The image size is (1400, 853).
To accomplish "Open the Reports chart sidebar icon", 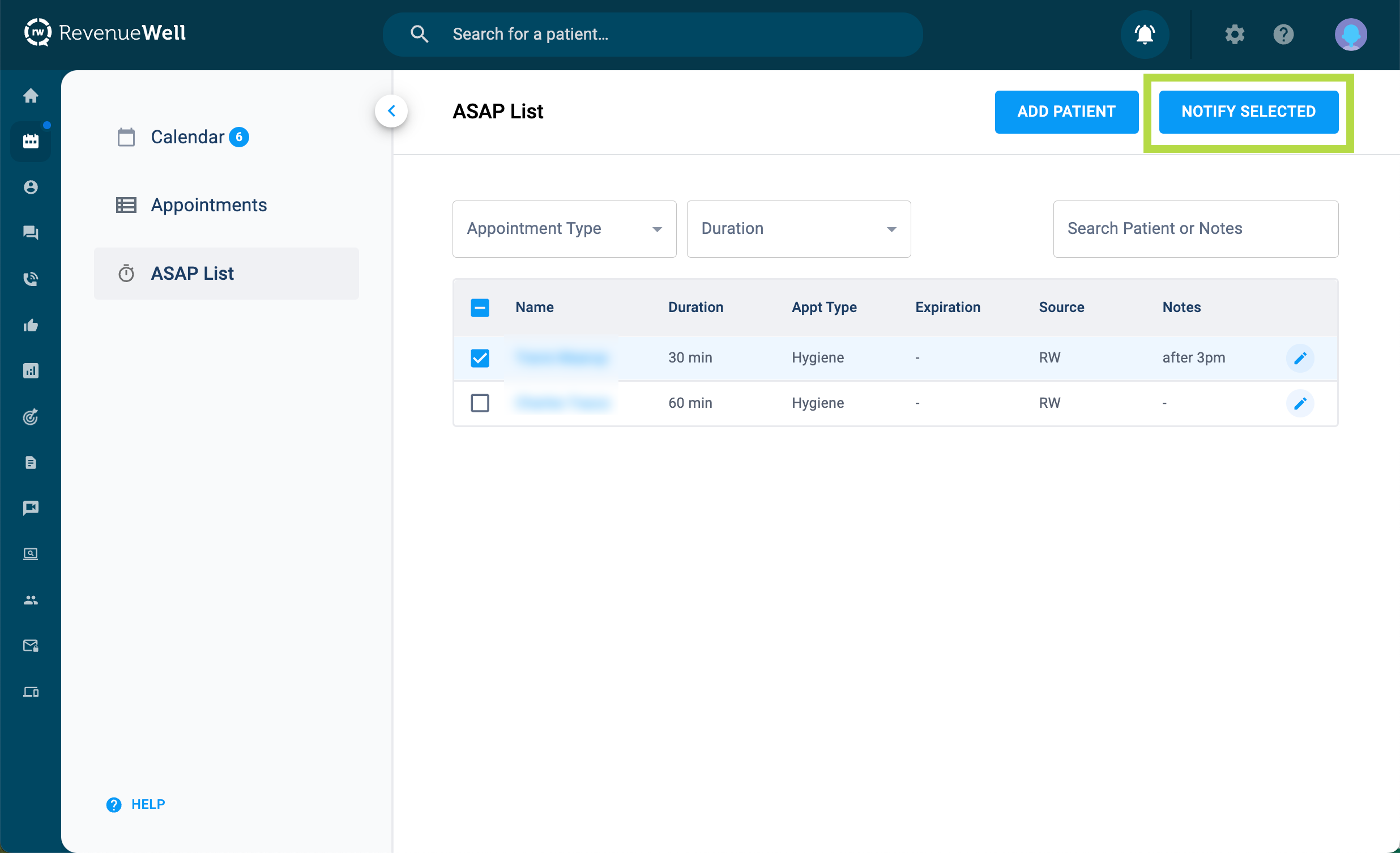I will [x=31, y=371].
